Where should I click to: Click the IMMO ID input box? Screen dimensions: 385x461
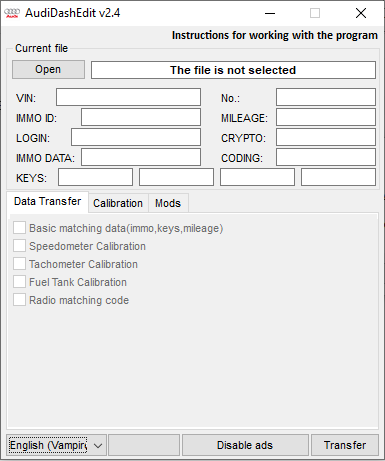[x=141, y=117]
